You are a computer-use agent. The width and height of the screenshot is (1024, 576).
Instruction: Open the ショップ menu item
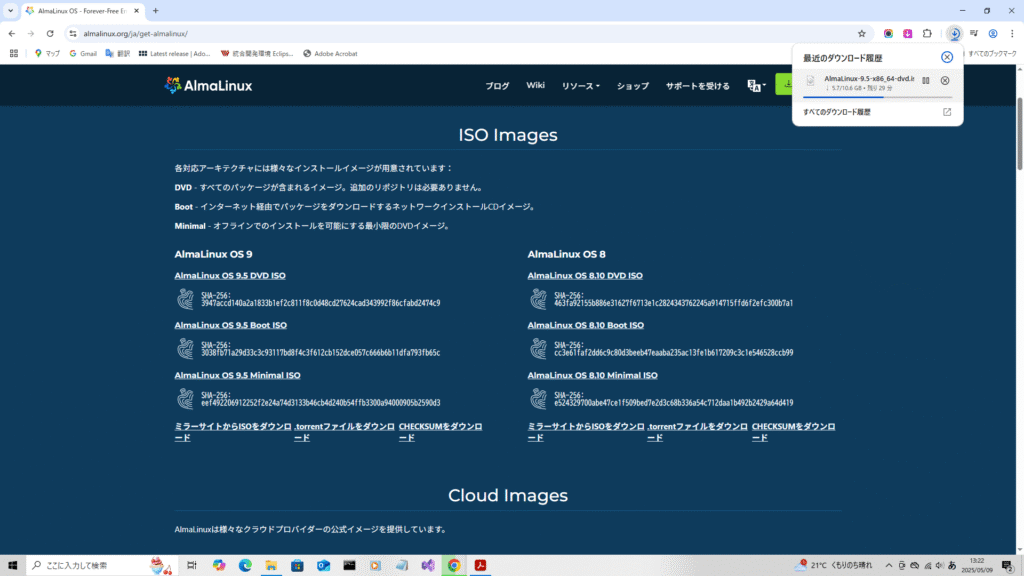click(x=633, y=86)
